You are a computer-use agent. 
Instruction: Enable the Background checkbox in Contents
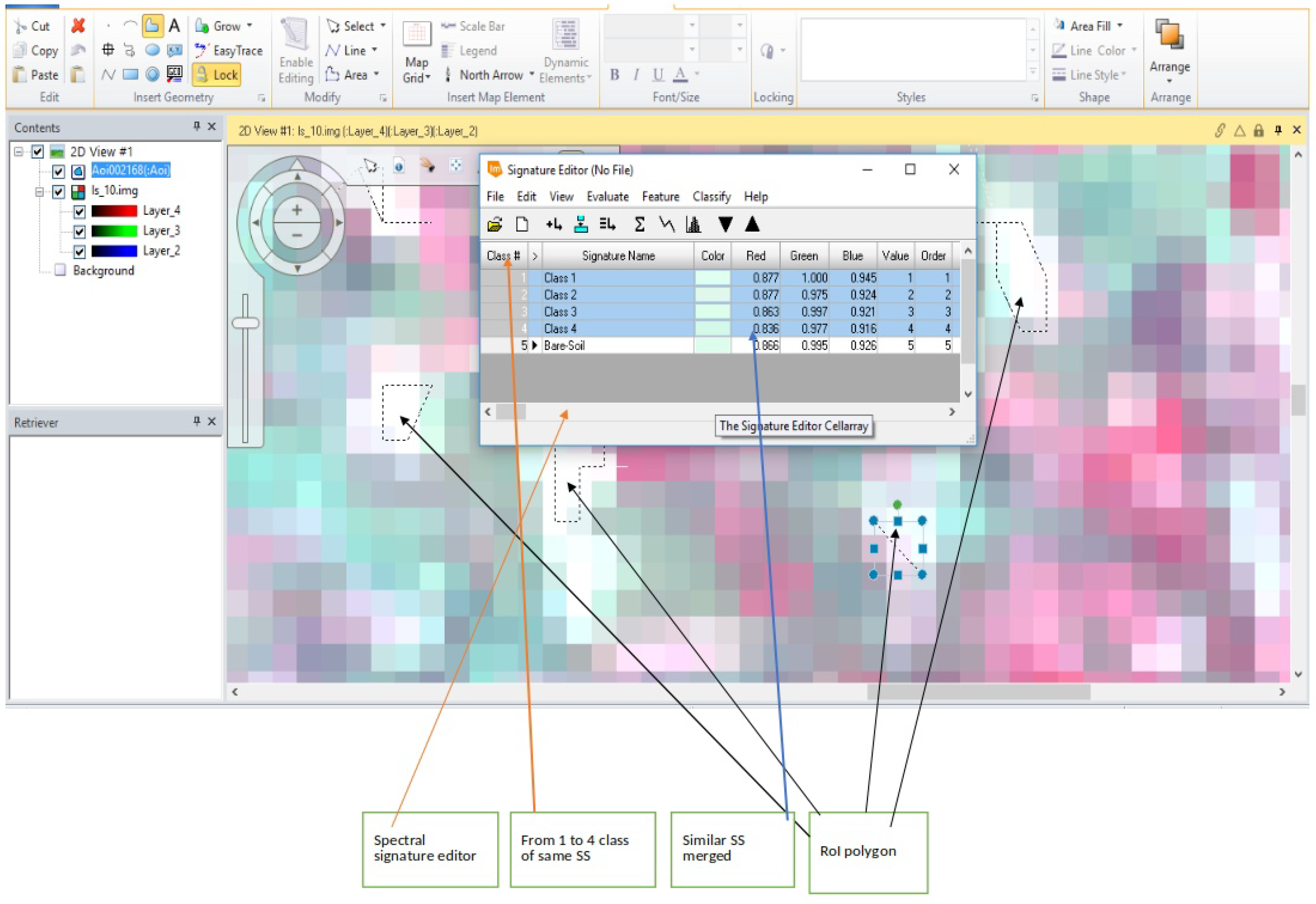60,270
